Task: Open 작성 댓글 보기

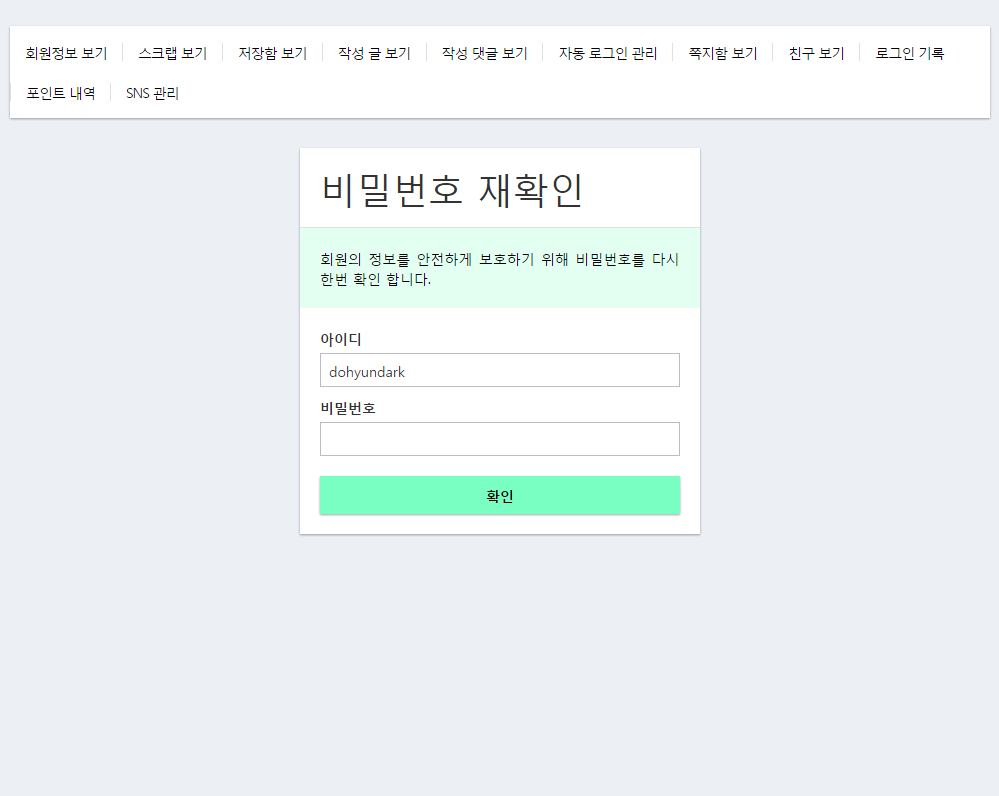Action: coord(484,52)
